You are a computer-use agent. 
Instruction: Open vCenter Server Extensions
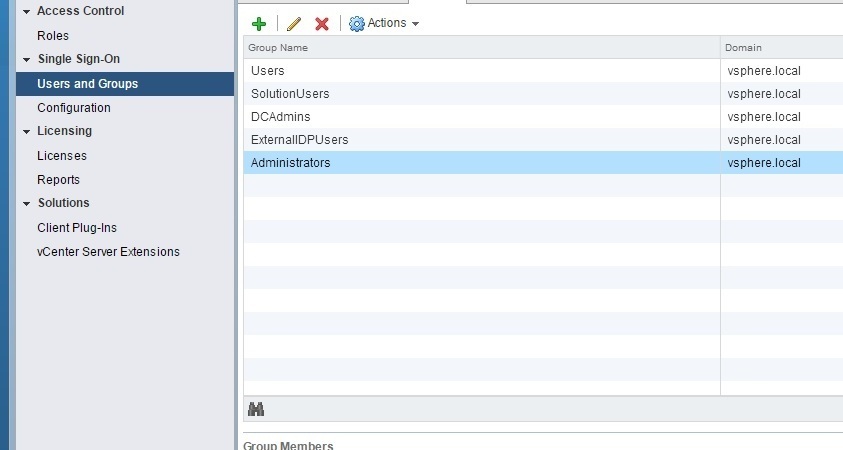click(108, 252)
